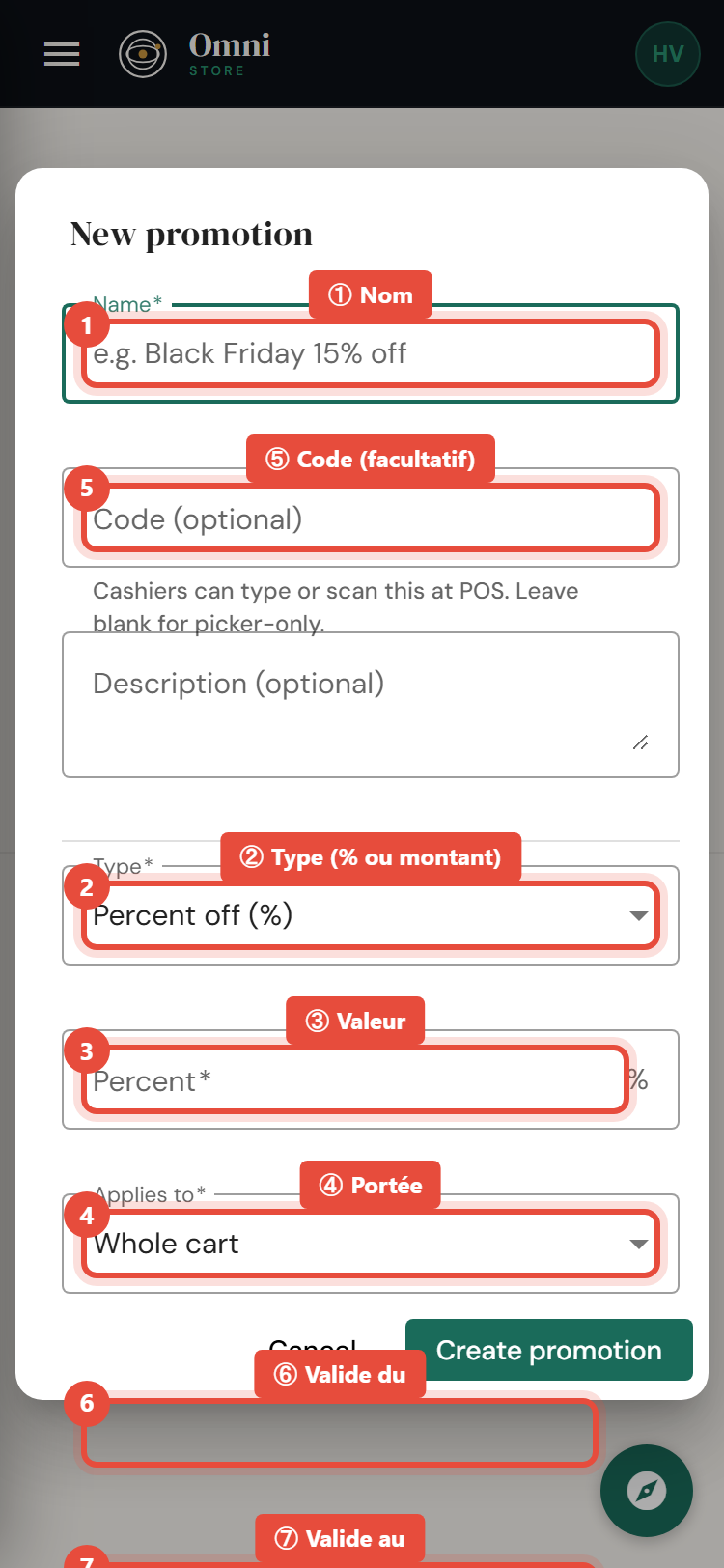Click the ① Nom tooltip label
Screen dimensions: 724x1568
[x=371, y=295]
